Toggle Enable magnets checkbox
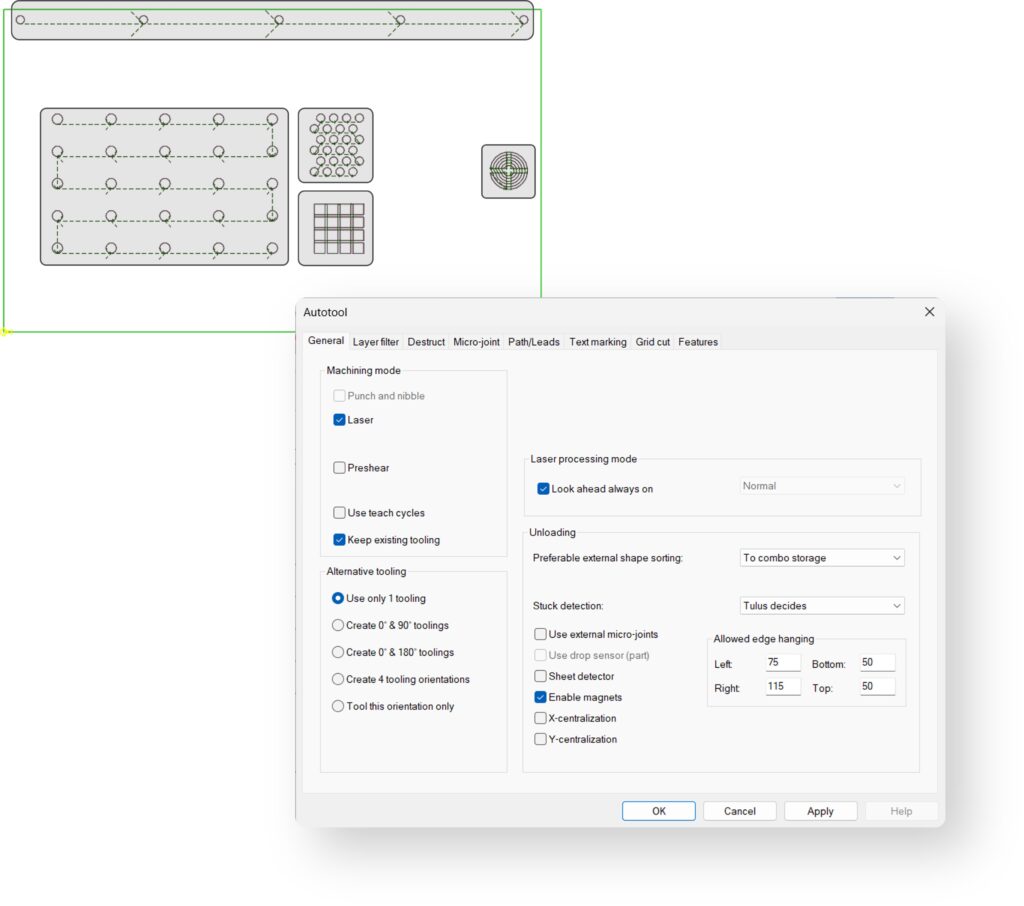This screenshot has height=906, width=1024. pyautogui.click(x=541, y=698)
